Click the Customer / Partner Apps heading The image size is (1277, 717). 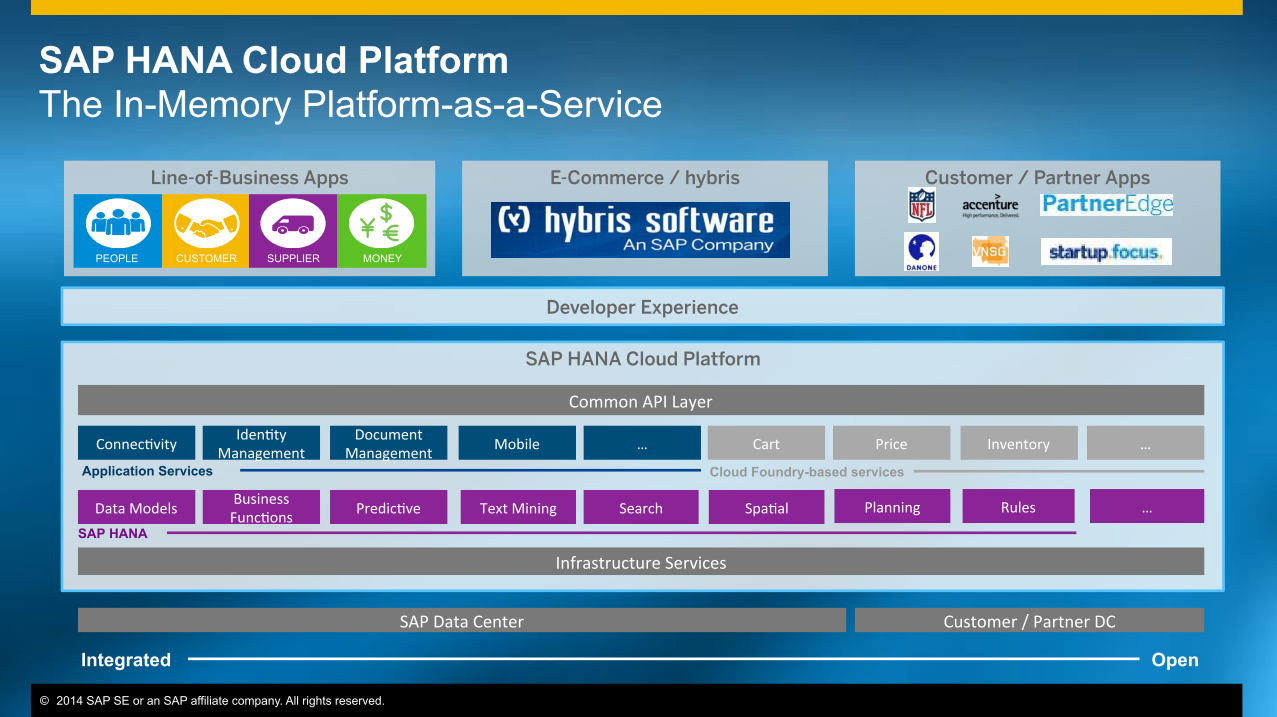point(1037,177)
